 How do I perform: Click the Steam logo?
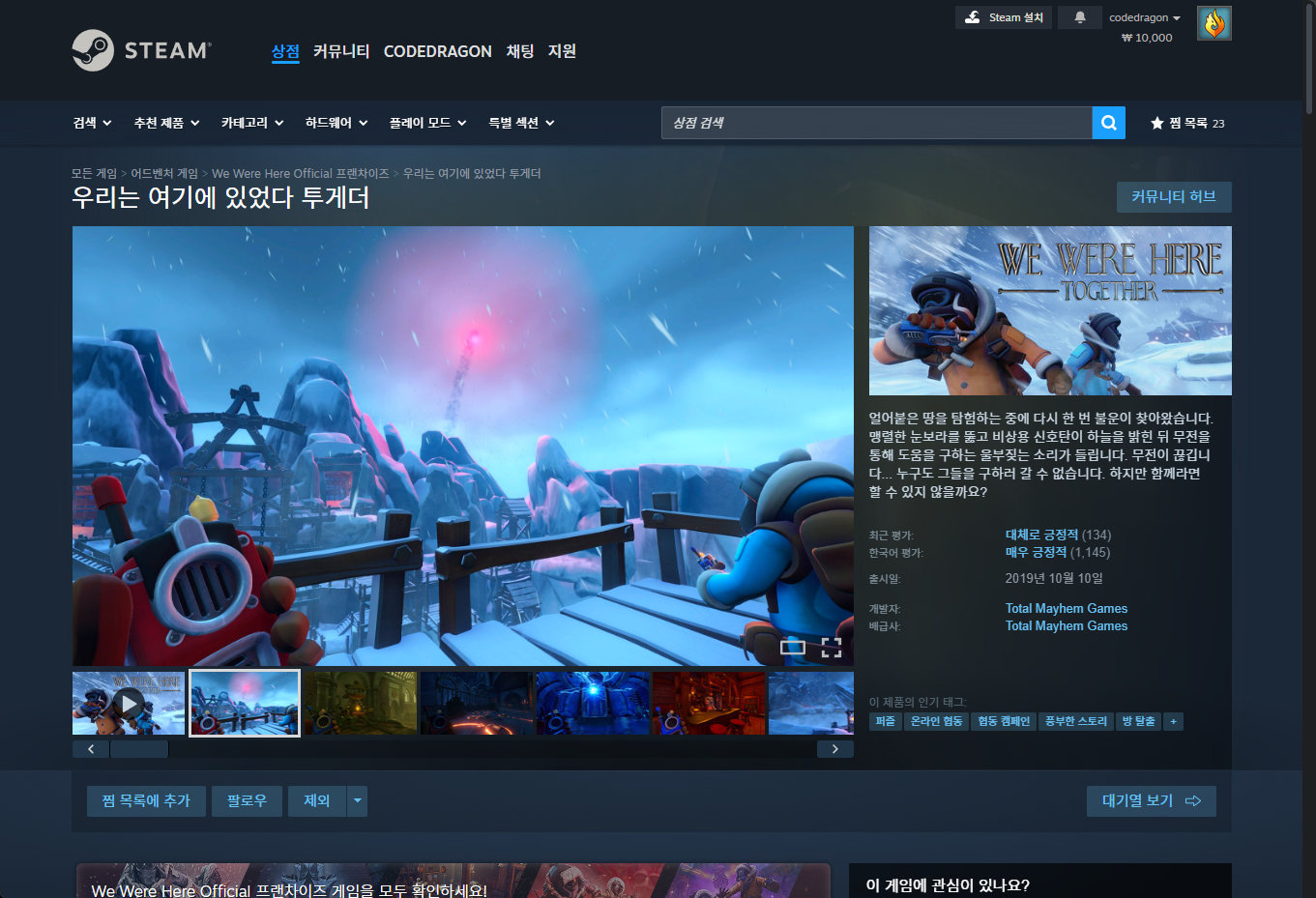(x=141, y=50)
